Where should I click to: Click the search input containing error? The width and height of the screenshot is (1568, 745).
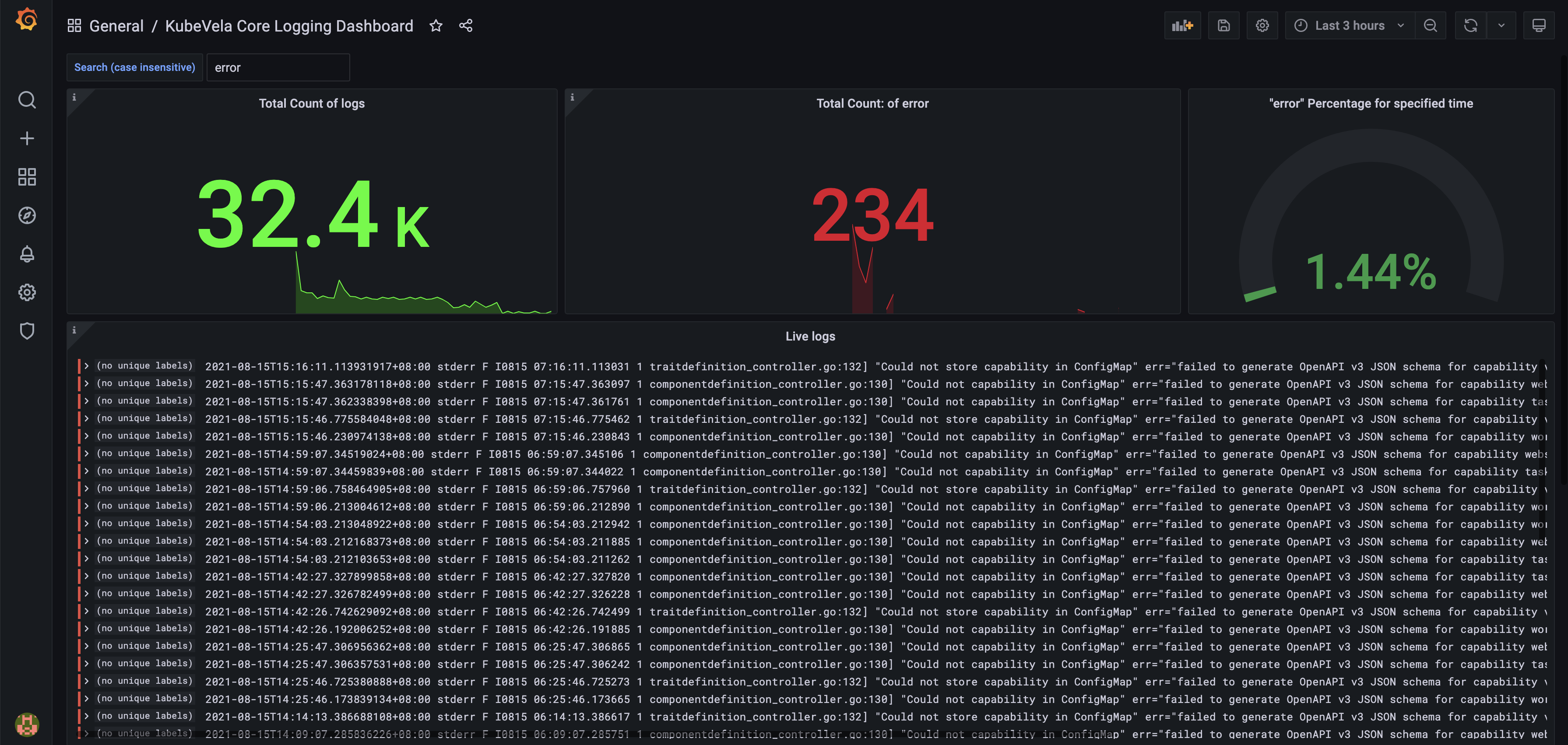click(x=278, y=67)
